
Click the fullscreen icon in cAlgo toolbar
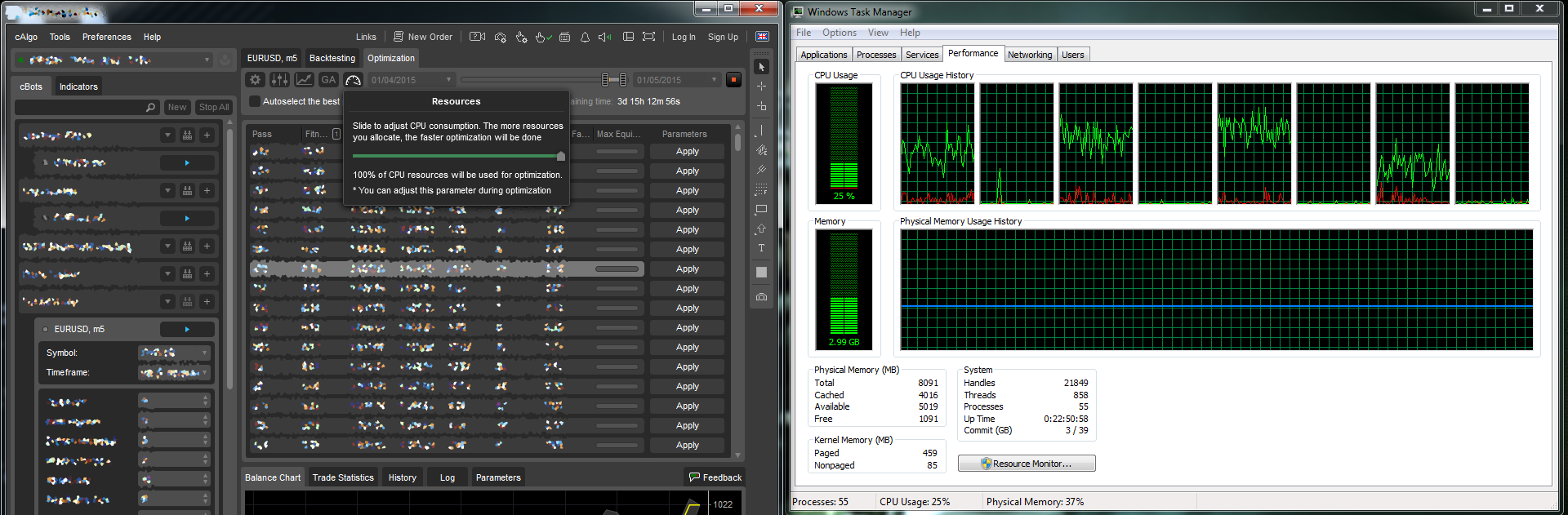(648, 37)
